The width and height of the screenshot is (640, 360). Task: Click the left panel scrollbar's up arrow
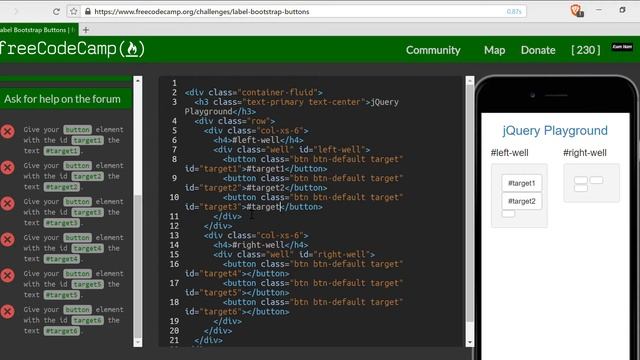point(138,80)
